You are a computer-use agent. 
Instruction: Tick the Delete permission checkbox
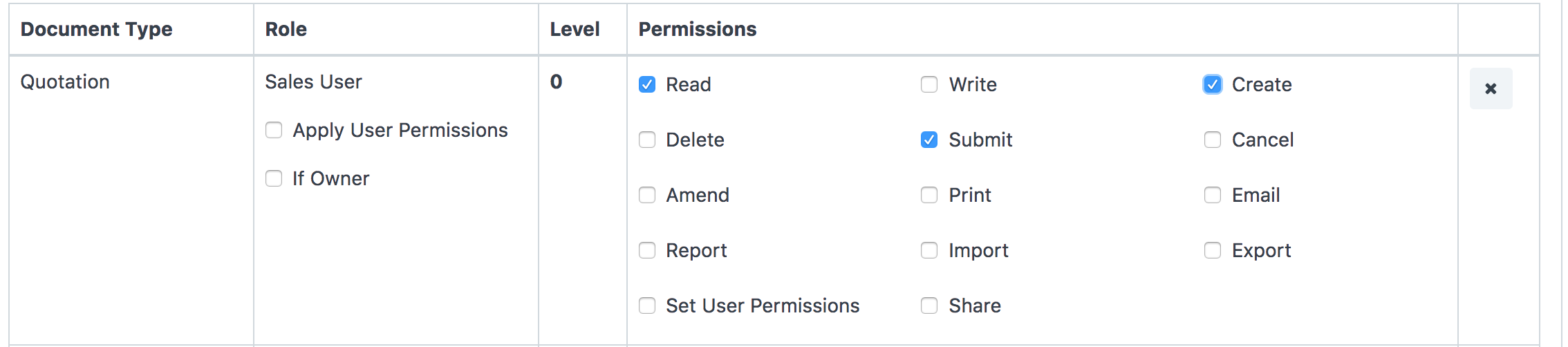647,140
